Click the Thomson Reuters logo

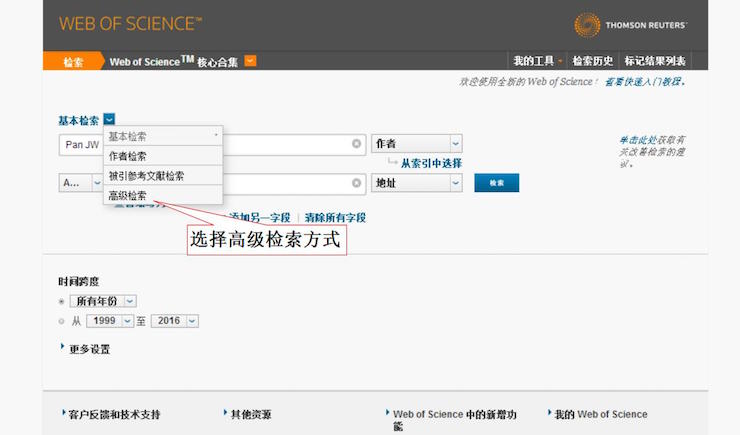coord(631,25)
